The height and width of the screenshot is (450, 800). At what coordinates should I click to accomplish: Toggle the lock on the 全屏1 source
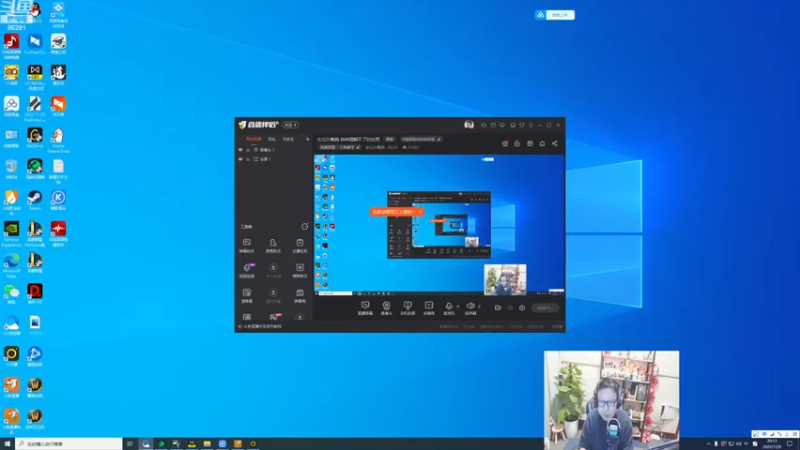pos(248,159)
